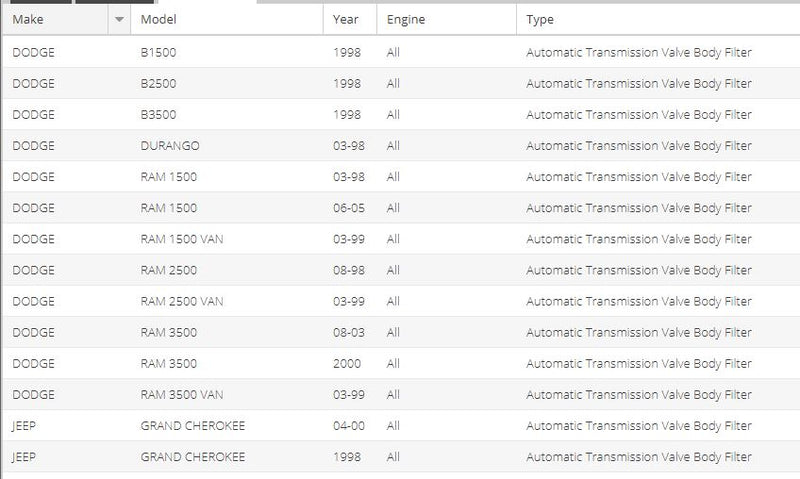Click the RAM 3500 VAN model cell

182,394
